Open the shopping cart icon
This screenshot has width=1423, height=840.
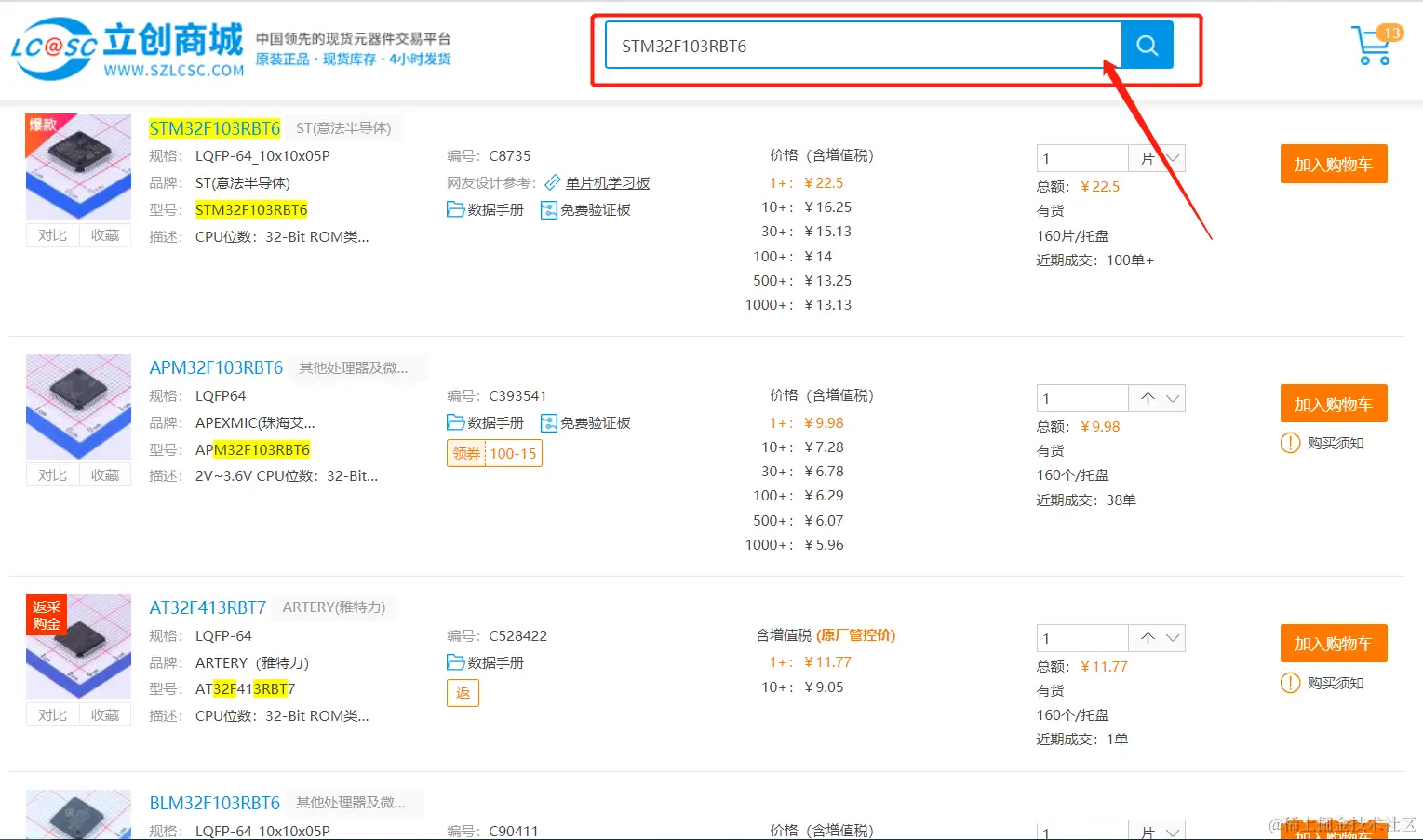(x=1371, y=47)
